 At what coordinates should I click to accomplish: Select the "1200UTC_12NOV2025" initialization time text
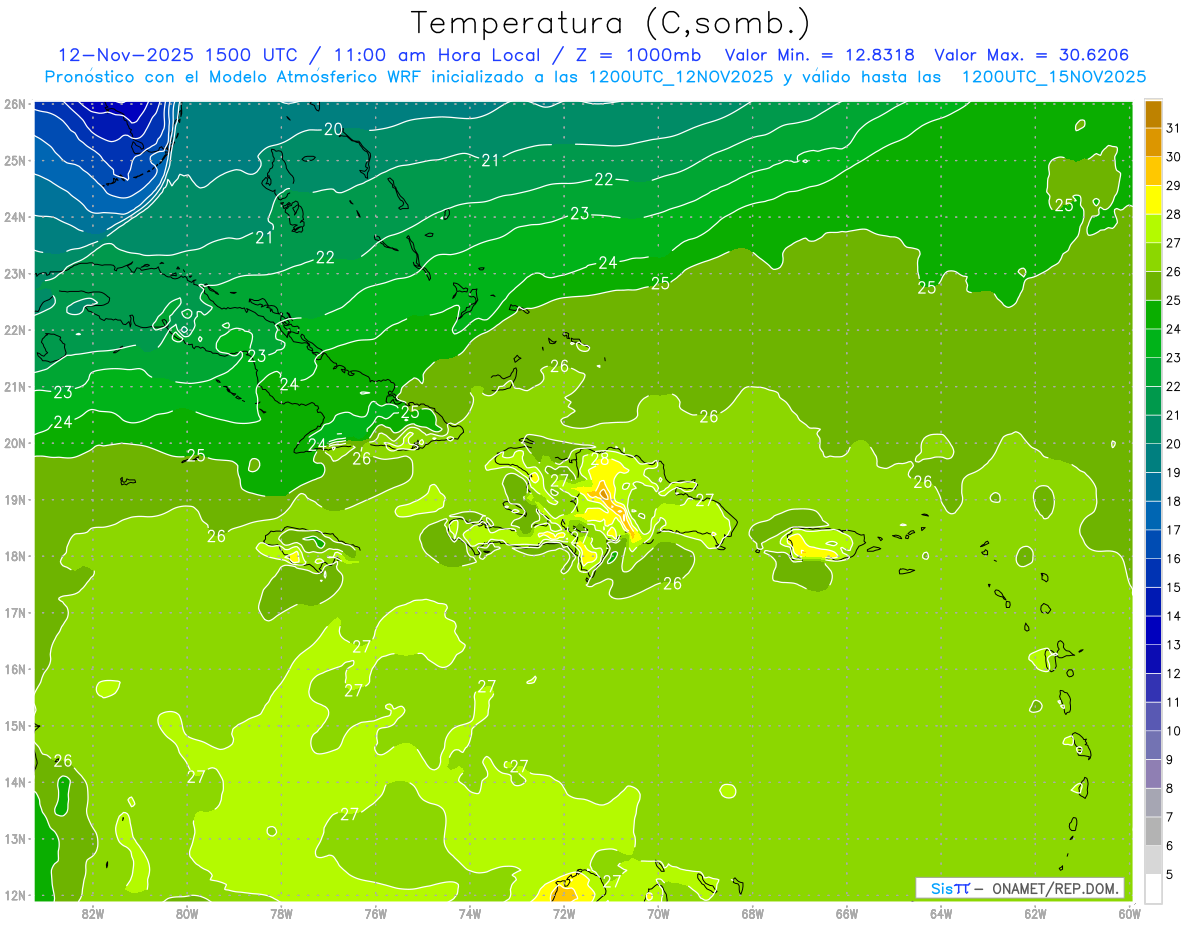[682, 77]
